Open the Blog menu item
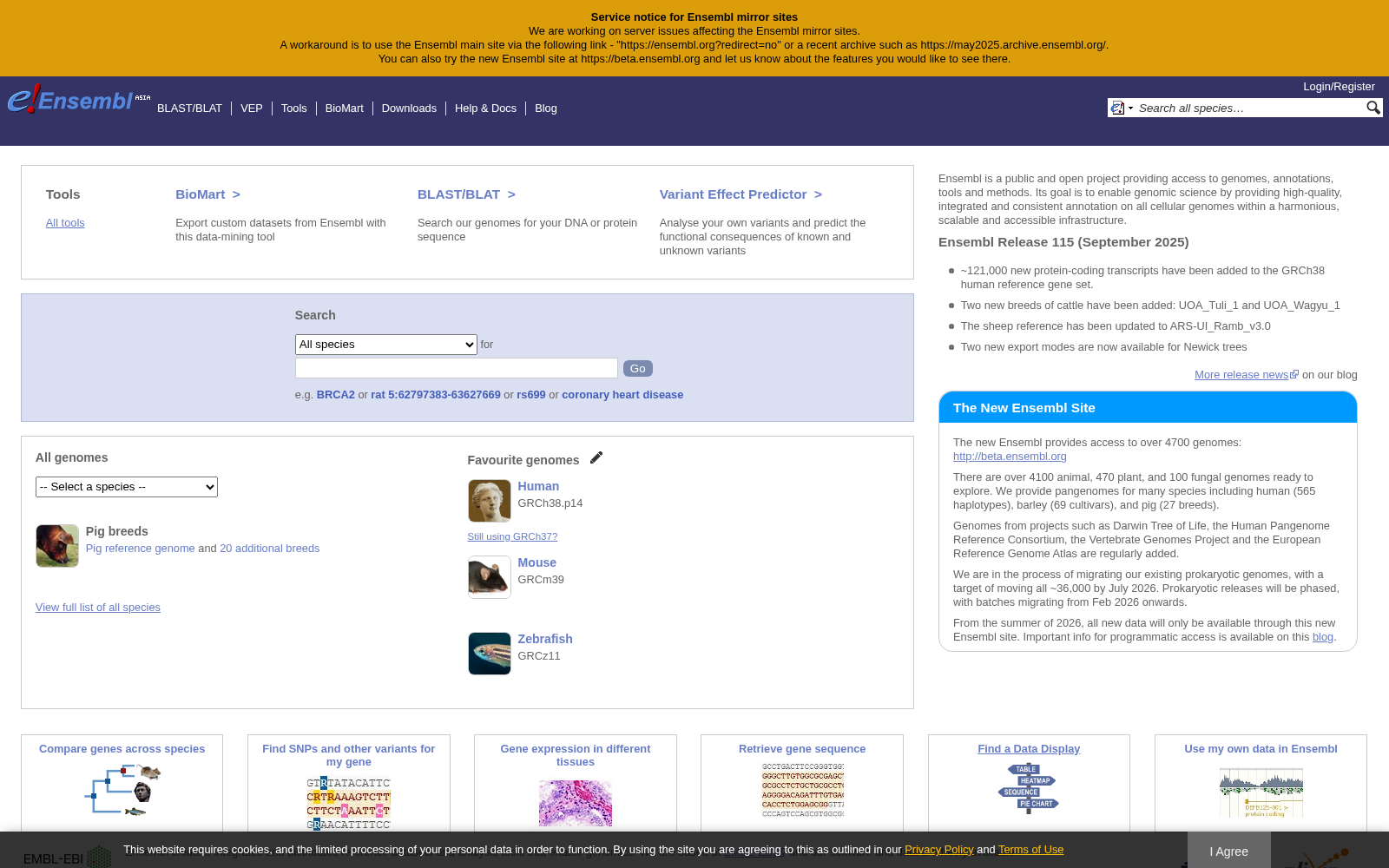This screenshot has width=1389, height=868. click(x=546, y=108)
